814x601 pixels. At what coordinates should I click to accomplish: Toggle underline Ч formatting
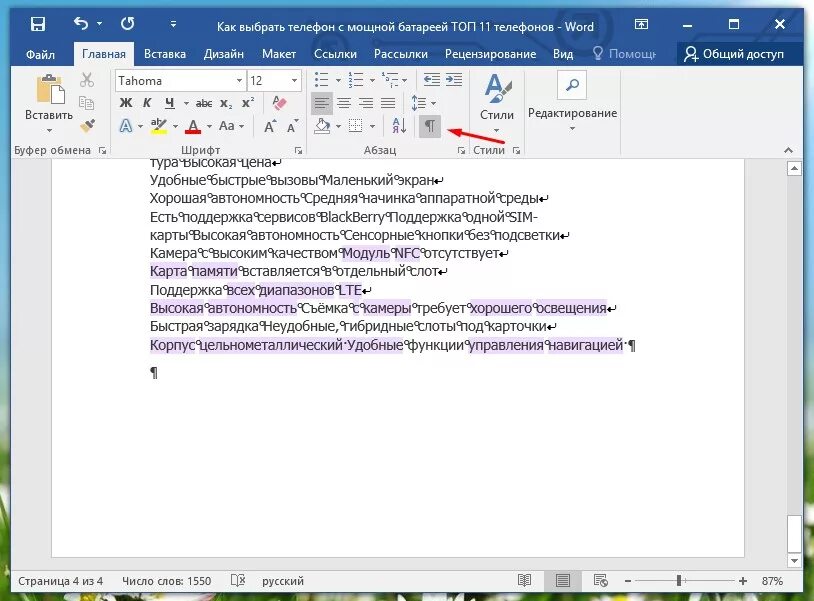tap(170, 103)
